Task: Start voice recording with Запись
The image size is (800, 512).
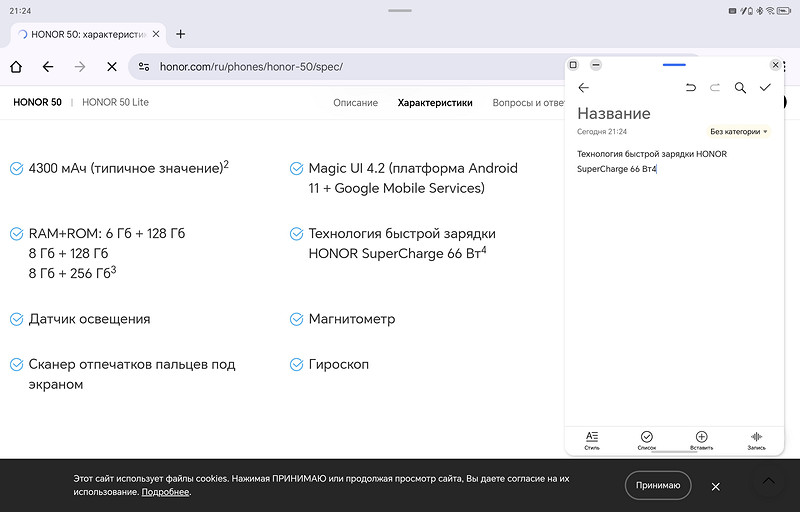Action: coord(757,440)
